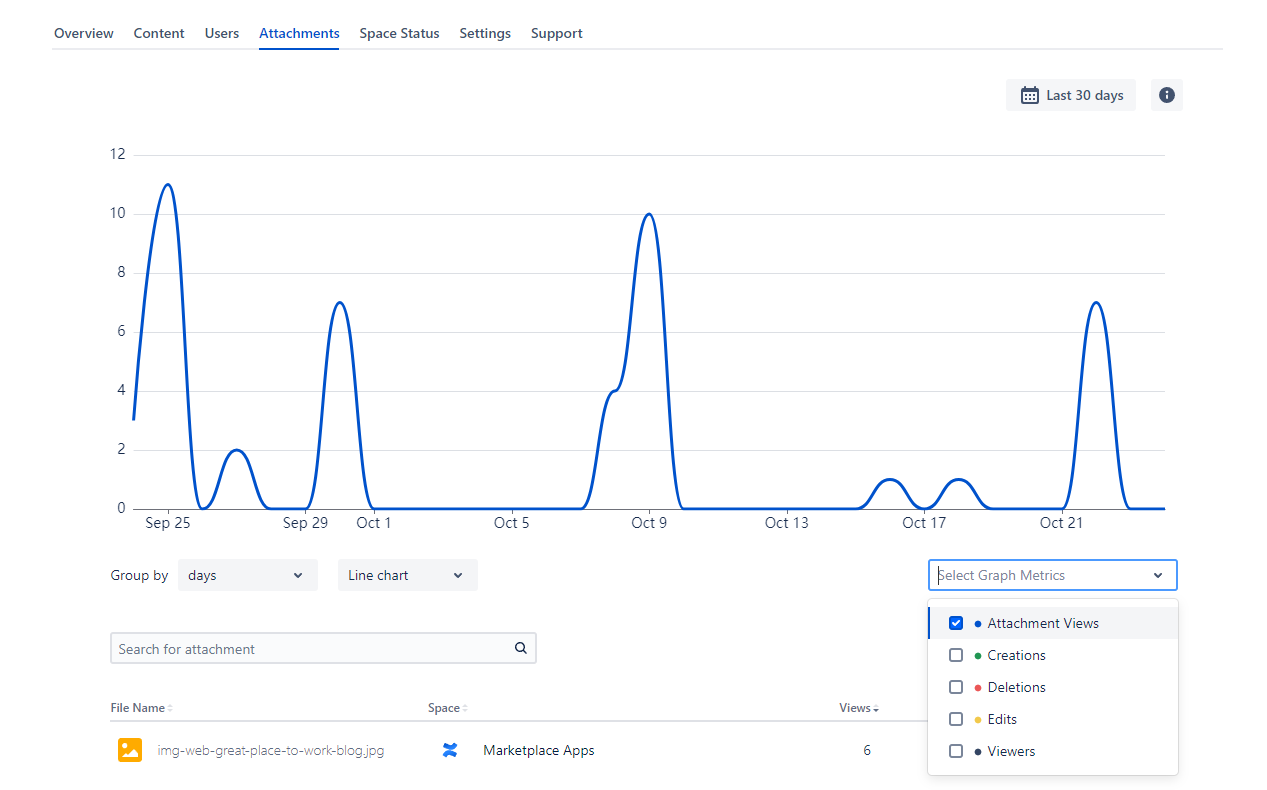Click the Marketplace Apps space icon
This screenshot has width=1267, height=790.
[450, 750]
